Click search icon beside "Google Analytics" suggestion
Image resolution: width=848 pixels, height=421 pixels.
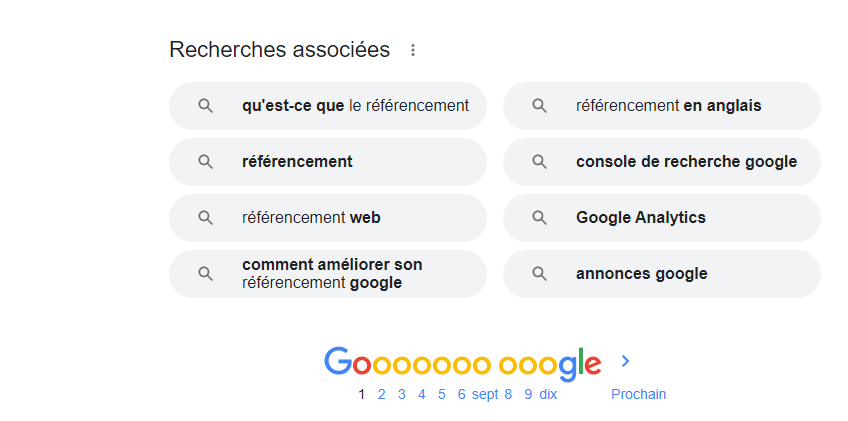[539, 218]
